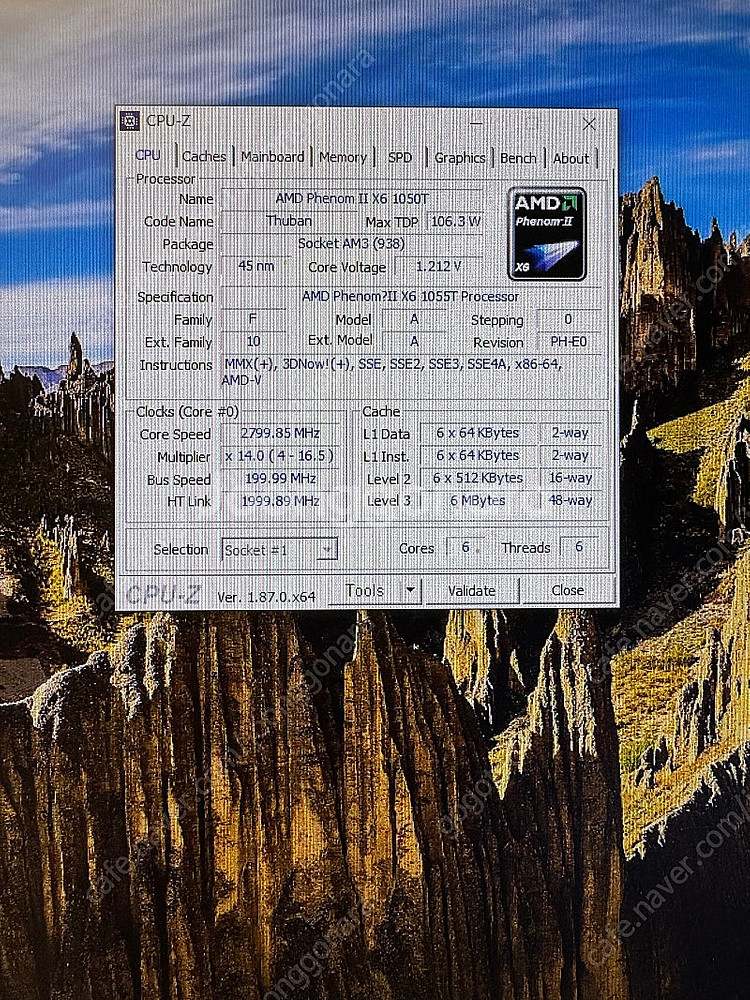Click the CPU-Z title bar app icon
Image resolution: width=750 pixels, height=1000 pixels.
click(x=129, y=121)
